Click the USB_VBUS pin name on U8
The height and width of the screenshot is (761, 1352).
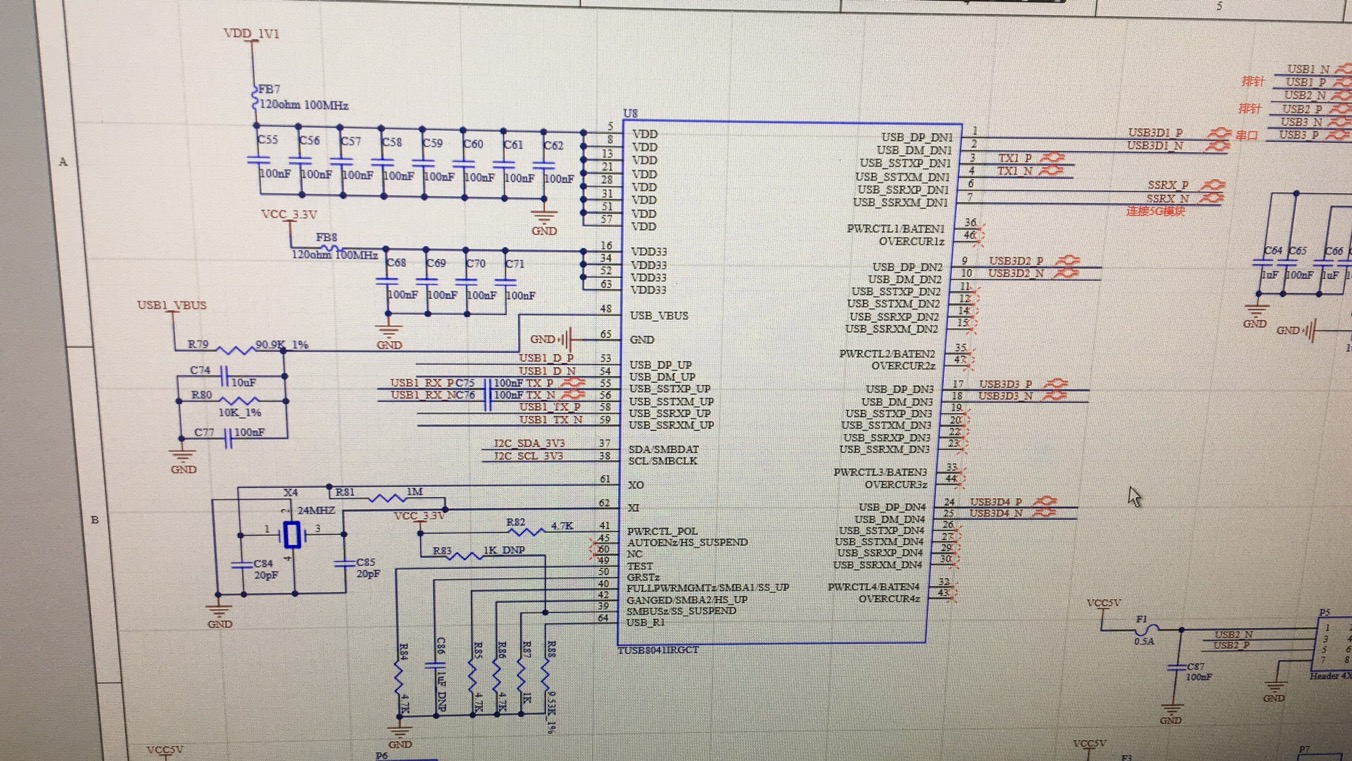click(659, 316)
